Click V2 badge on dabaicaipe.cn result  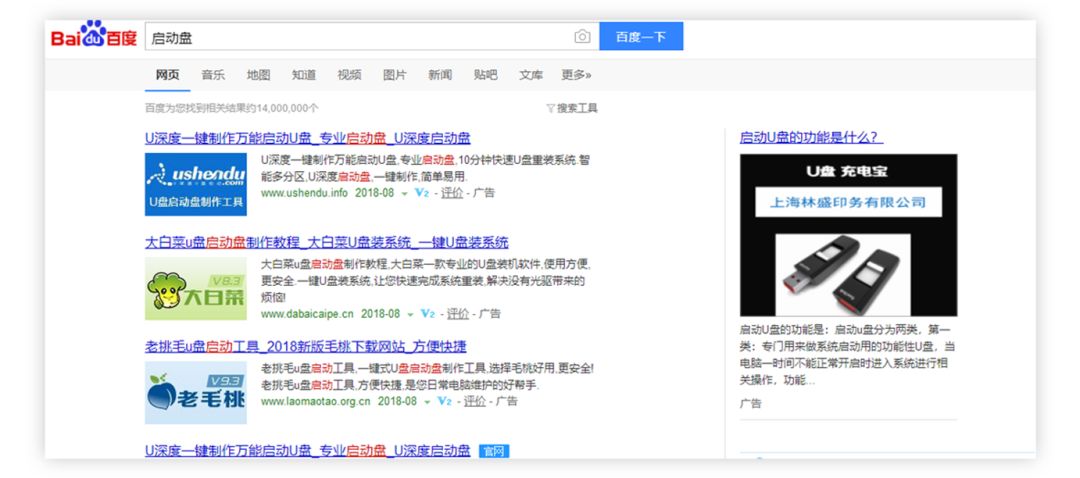[428, 314]
